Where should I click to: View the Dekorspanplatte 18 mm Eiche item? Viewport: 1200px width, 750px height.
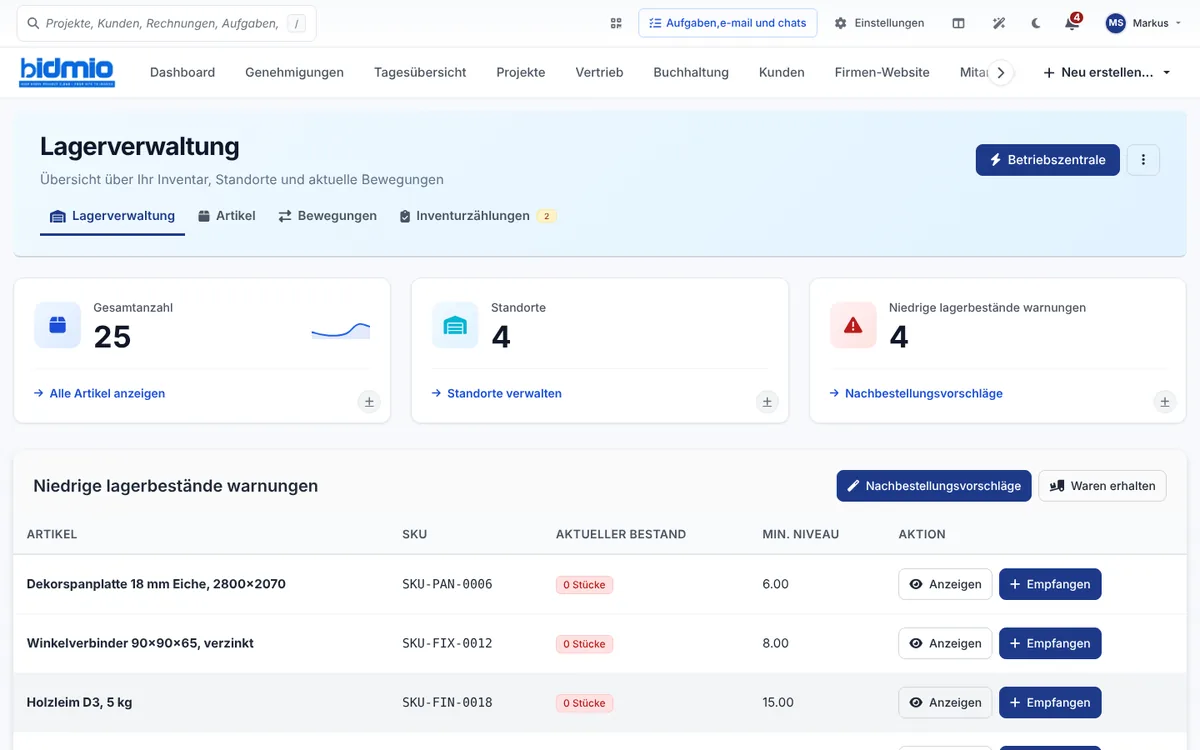tap(945, 584)
